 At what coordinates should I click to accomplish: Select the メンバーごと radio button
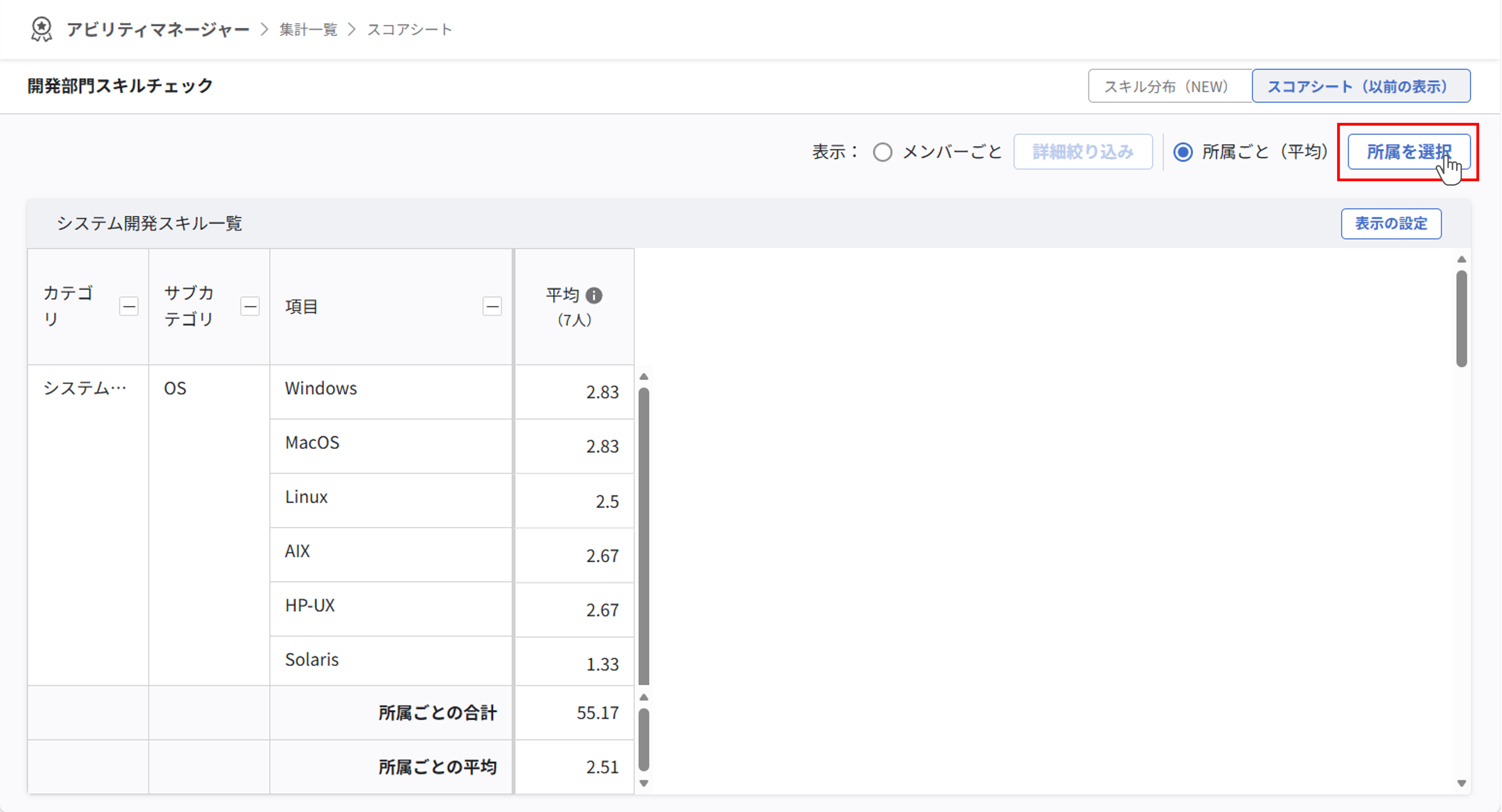point(882,152)
